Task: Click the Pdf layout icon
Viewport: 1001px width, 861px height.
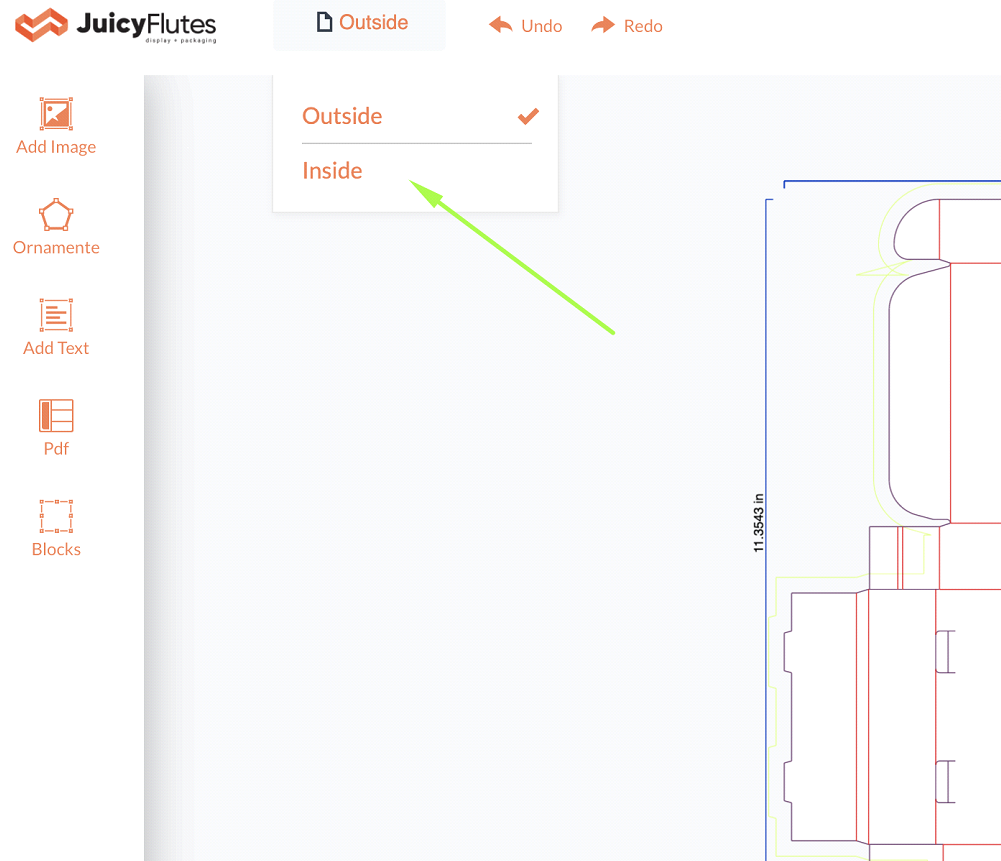Action: pyautogui.click(x=56, y=416)
